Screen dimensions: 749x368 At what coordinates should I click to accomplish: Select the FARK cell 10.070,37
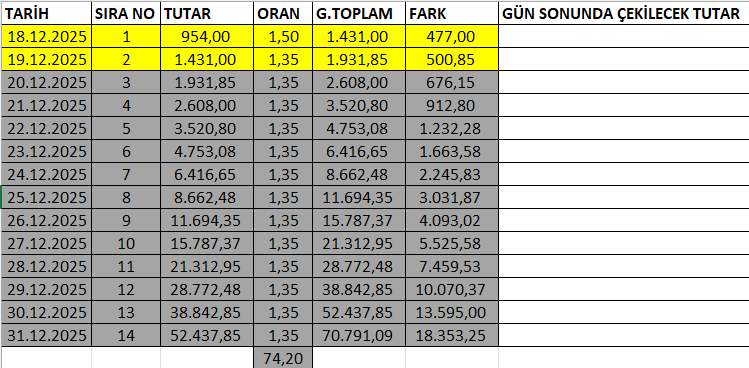click(452, 289)
